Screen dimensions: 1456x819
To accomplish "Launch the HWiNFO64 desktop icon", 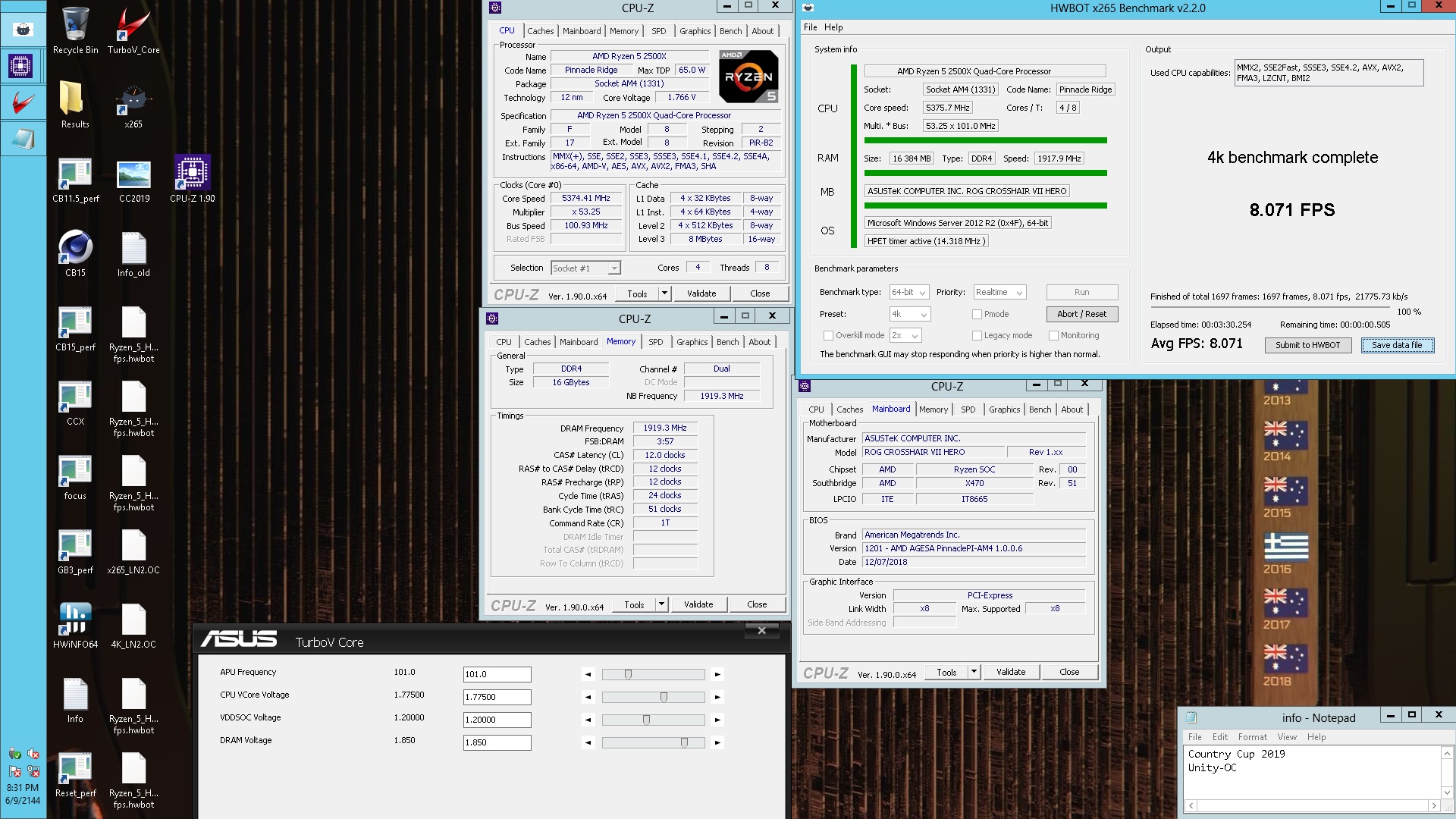I will tap(75, 625).
